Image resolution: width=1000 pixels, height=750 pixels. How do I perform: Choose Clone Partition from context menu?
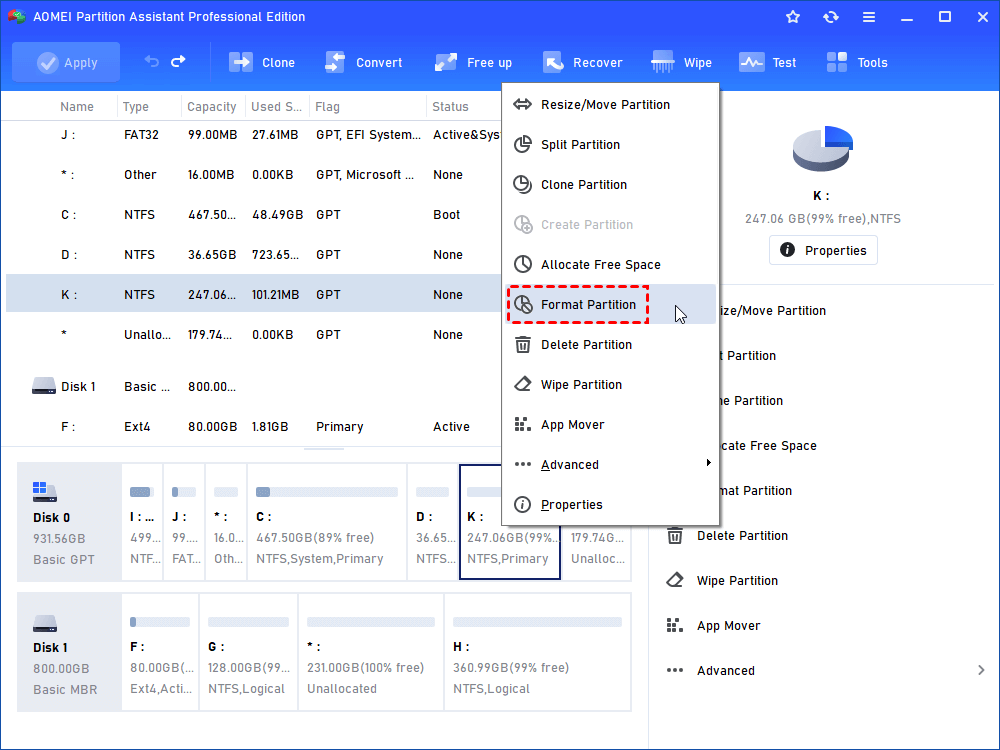click(x=610, y=185)
